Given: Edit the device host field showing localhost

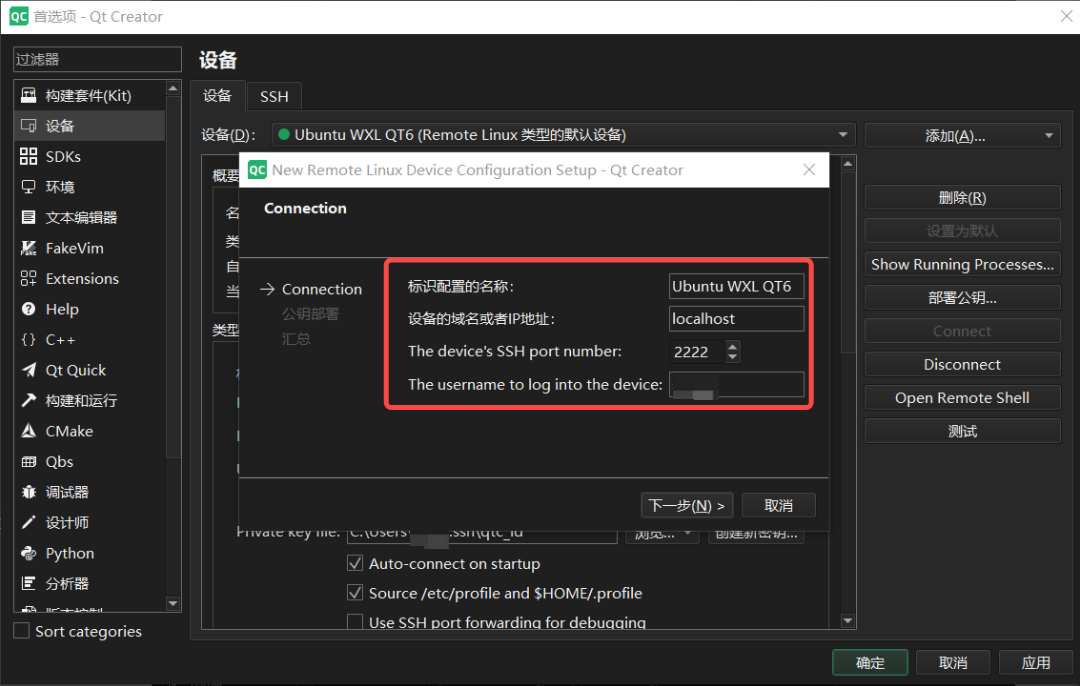Looking at the screenshot, I should pos(736,319).
